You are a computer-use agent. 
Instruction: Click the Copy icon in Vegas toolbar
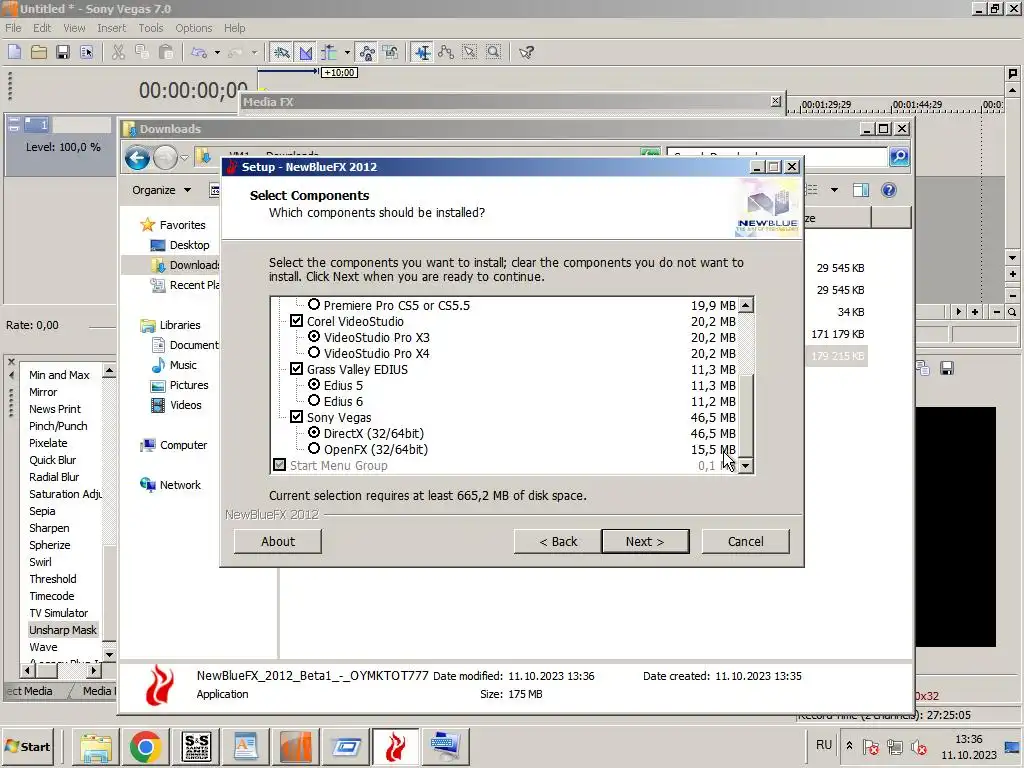[x=142, y=52]
